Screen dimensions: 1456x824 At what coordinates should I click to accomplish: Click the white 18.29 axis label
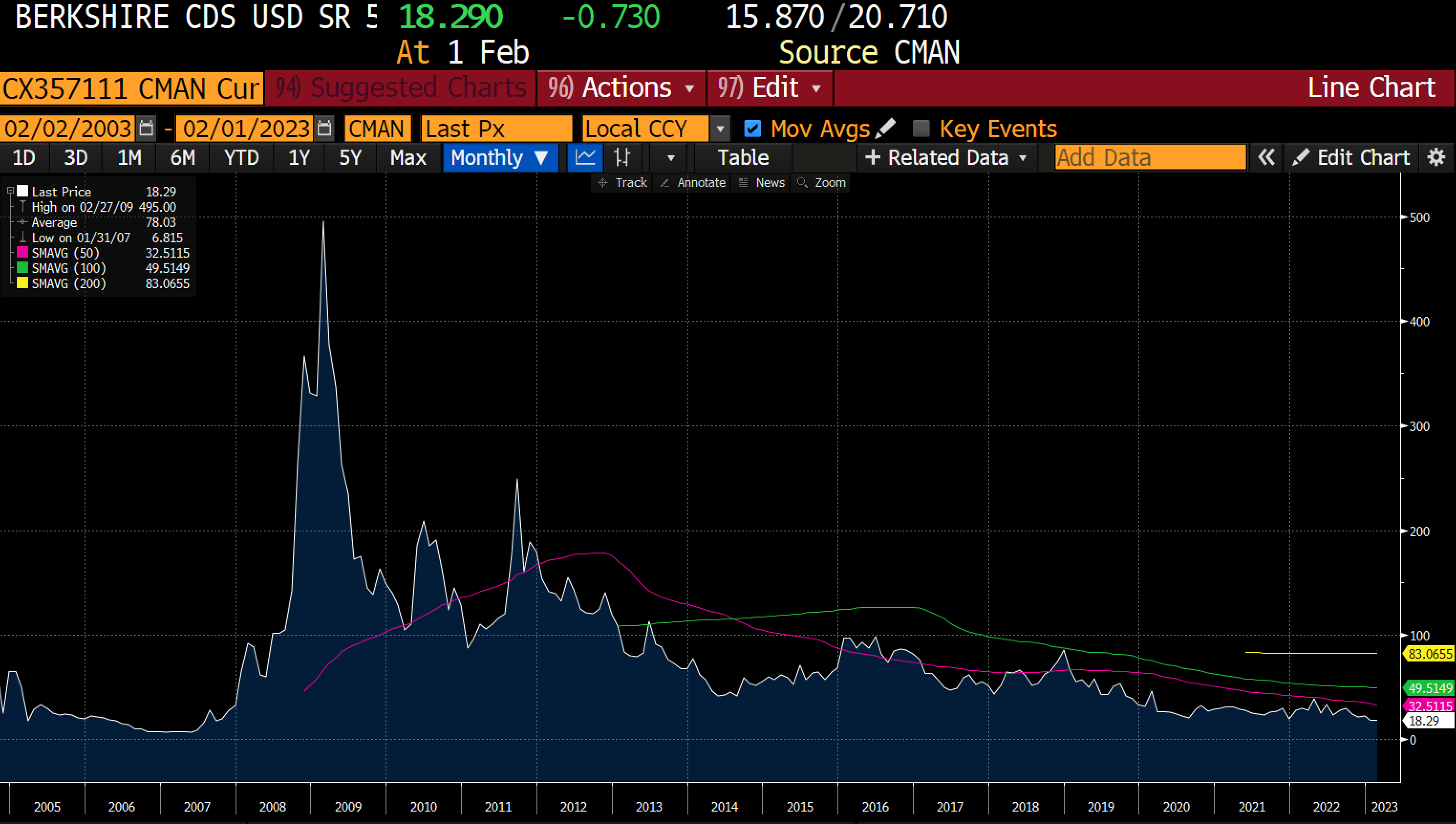tap(1428, 720)
